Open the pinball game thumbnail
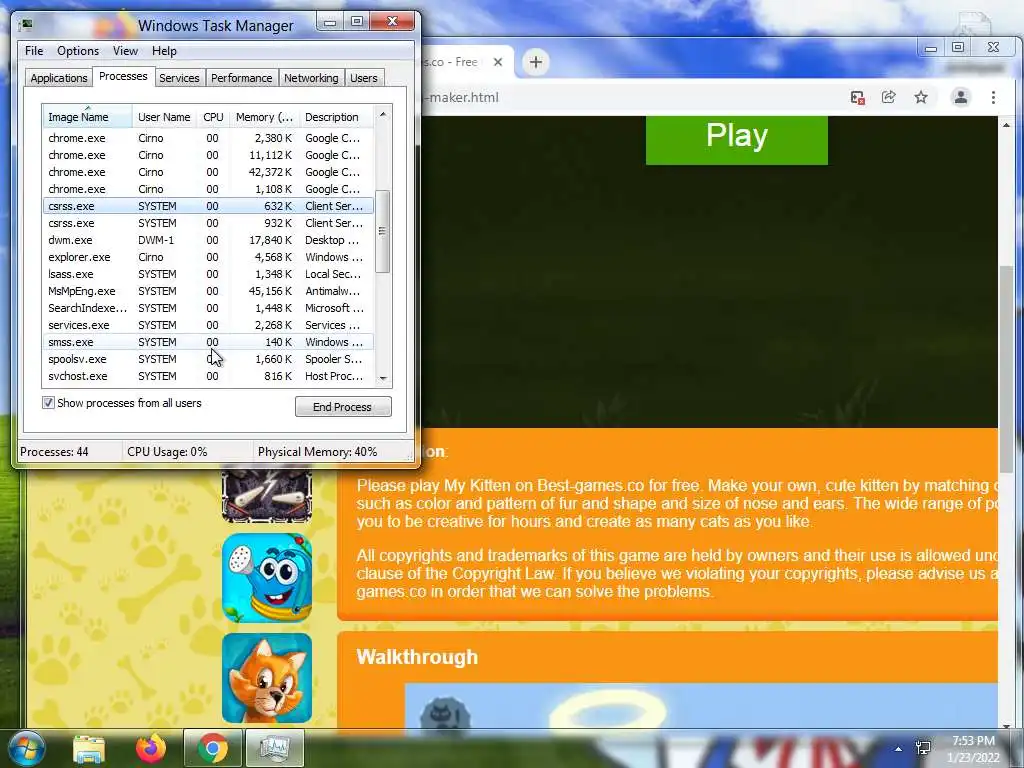1024x768 pixels. [x=266, y=495]
